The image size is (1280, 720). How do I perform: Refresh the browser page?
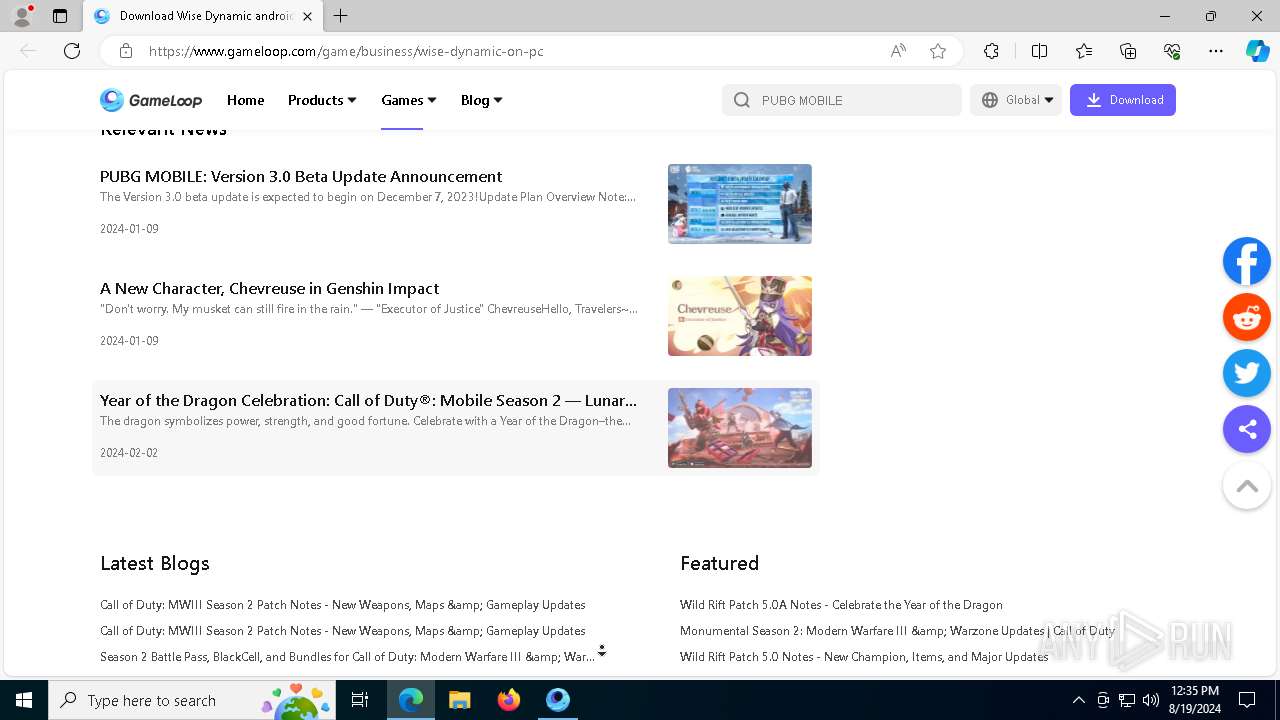(x=72, y=51)
